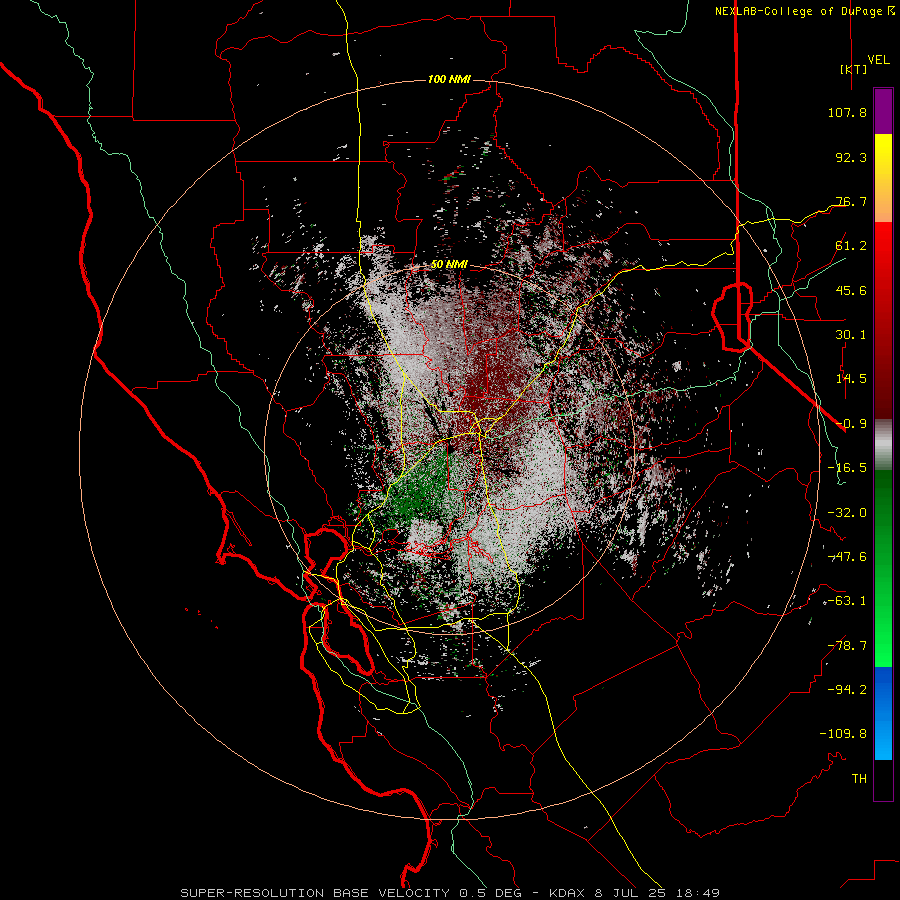
Task: Select the 61.2 legend value
Action: (851, 246)
